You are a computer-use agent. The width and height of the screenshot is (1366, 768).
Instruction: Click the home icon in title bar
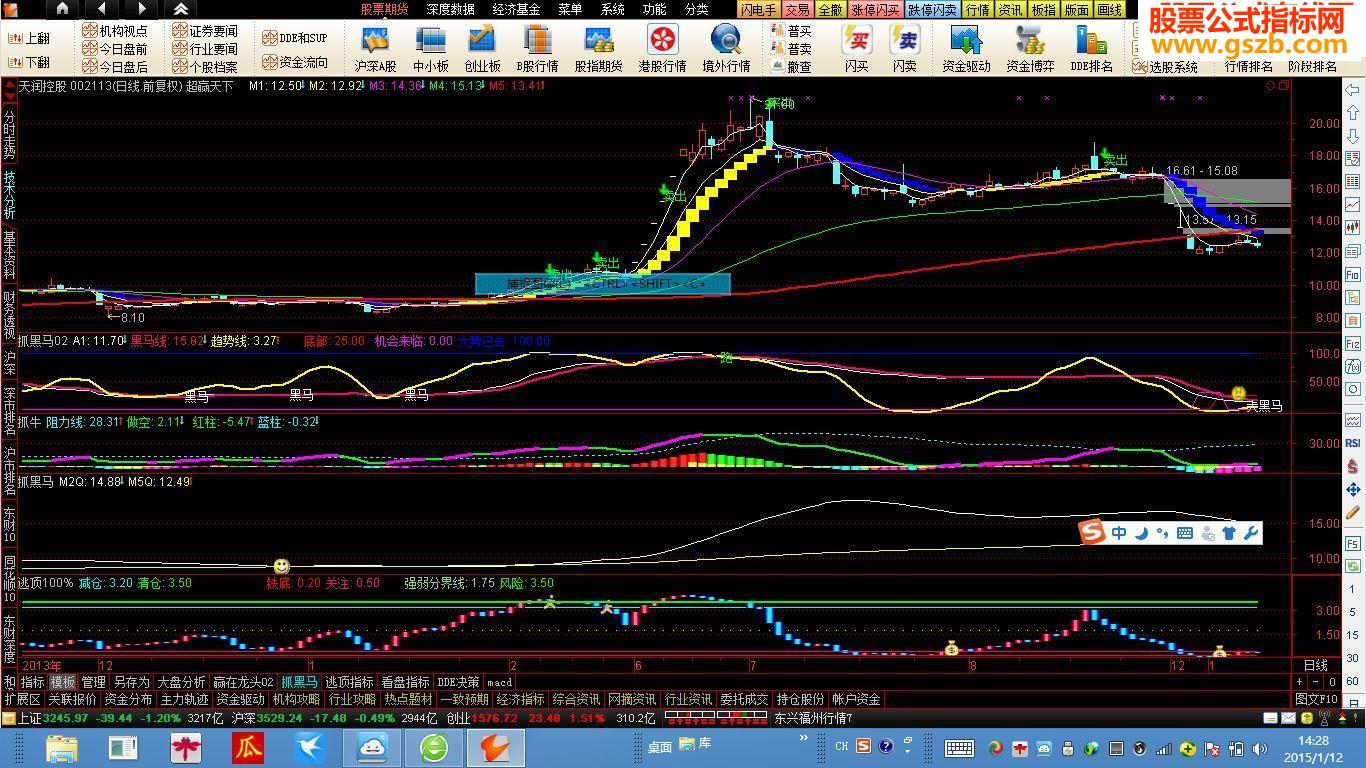(x=62, y=9)
